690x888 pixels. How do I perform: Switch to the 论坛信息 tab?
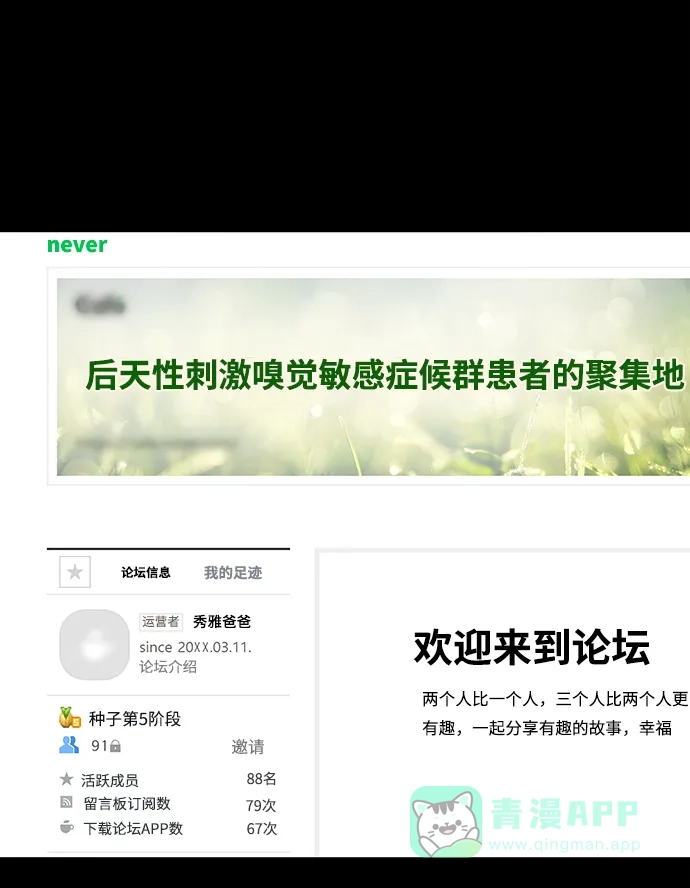(146, 573)
